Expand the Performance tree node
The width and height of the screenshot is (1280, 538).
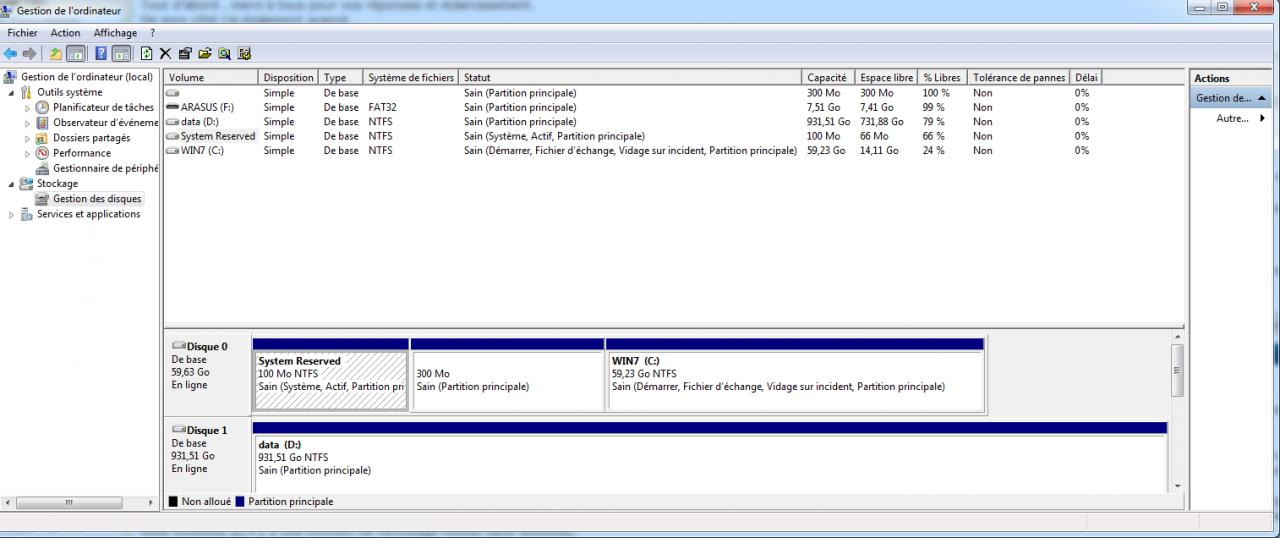point(28,153)
